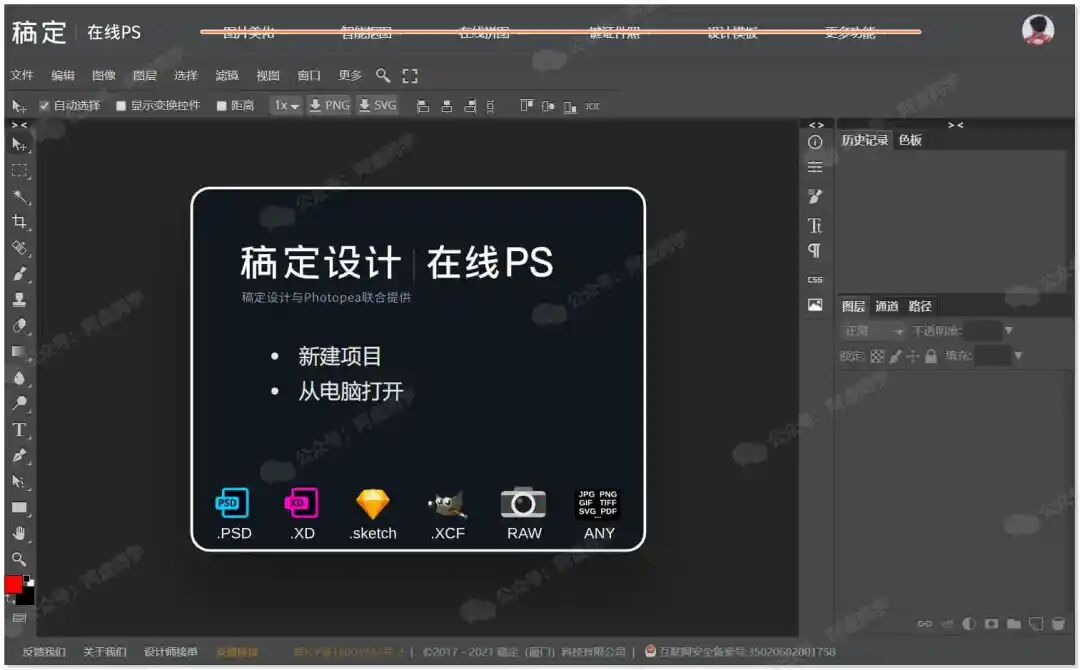Select the Path Selection tool
This screenshot has width=1080, height=670.
19,481
